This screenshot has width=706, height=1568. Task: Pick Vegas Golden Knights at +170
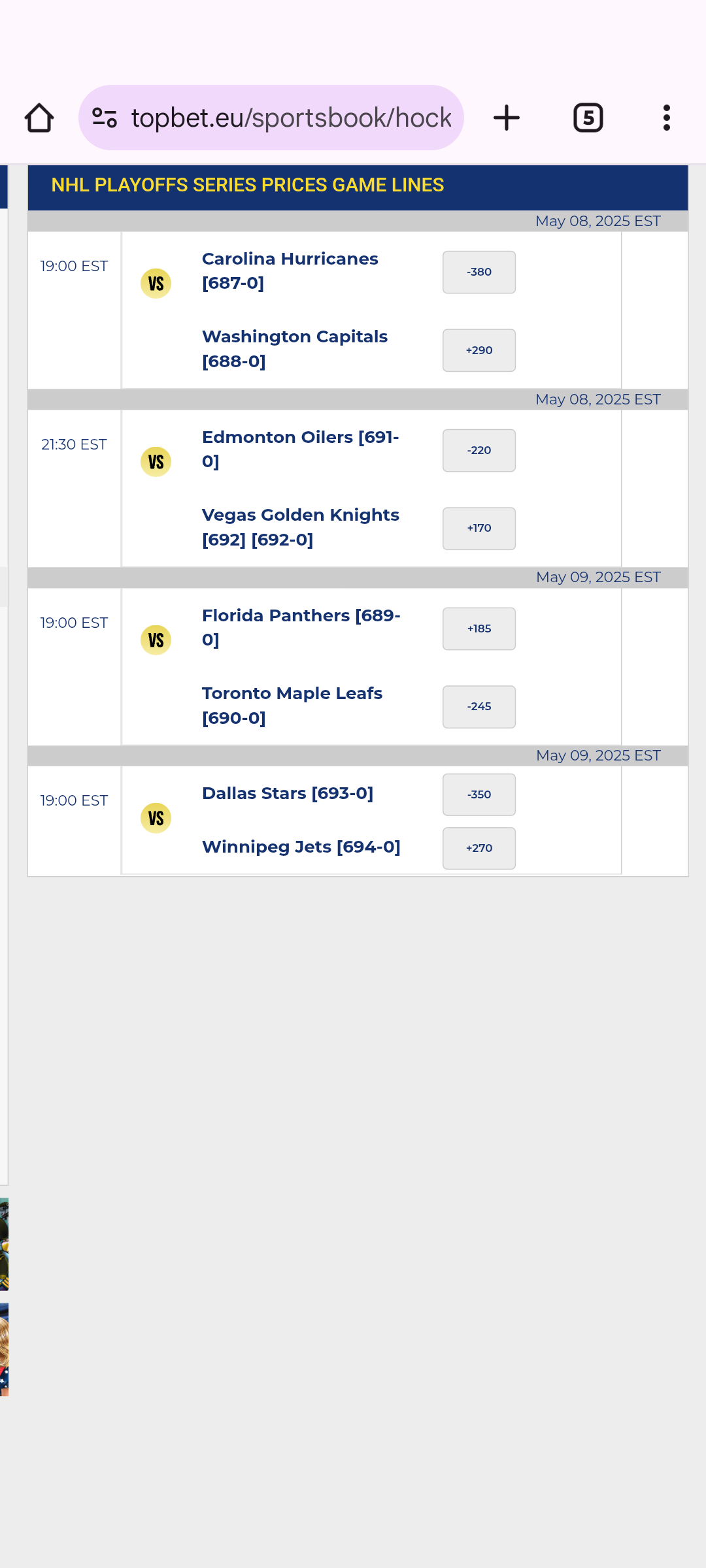tap(479, 529)
